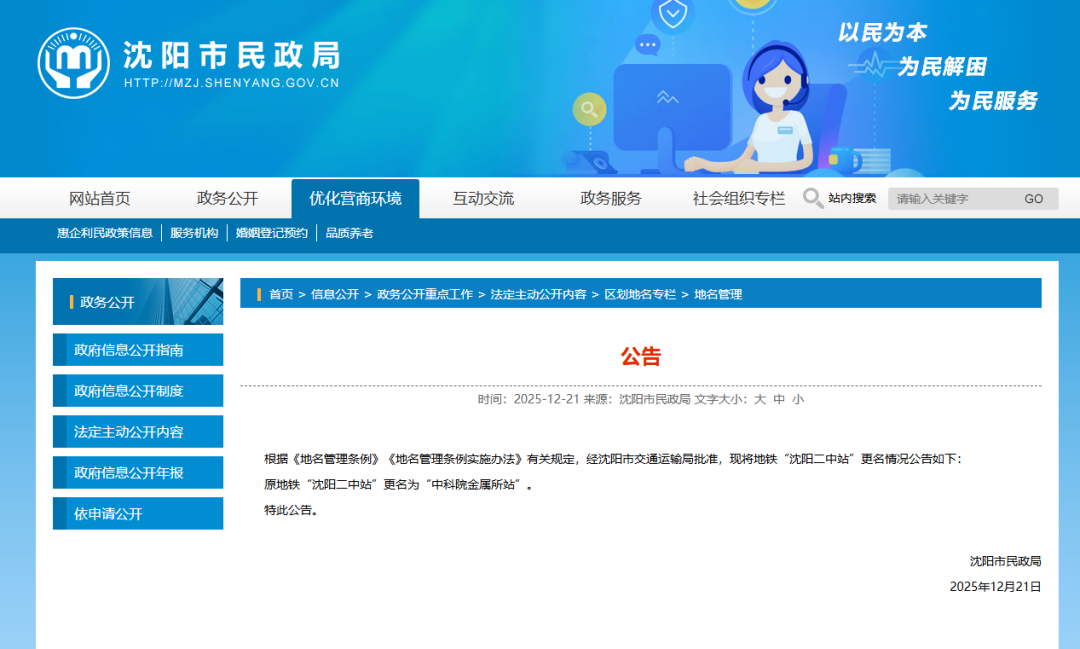Open the 政务服务 menu
The height and width of the screenshot is (649, 1080).
[611, 197]
